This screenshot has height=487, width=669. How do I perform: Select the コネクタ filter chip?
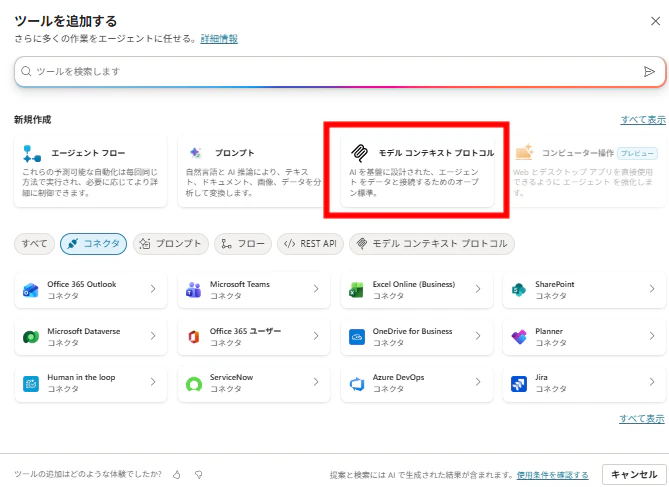[x=93, y=244]
